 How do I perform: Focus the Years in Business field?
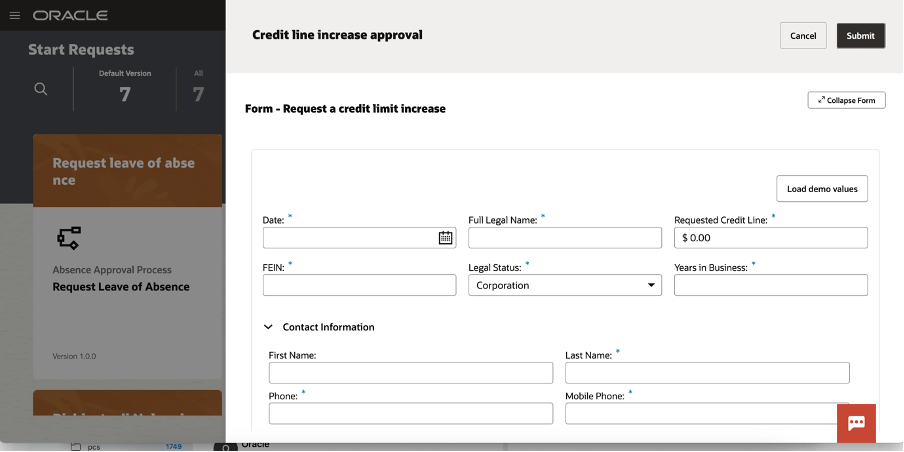770,285
